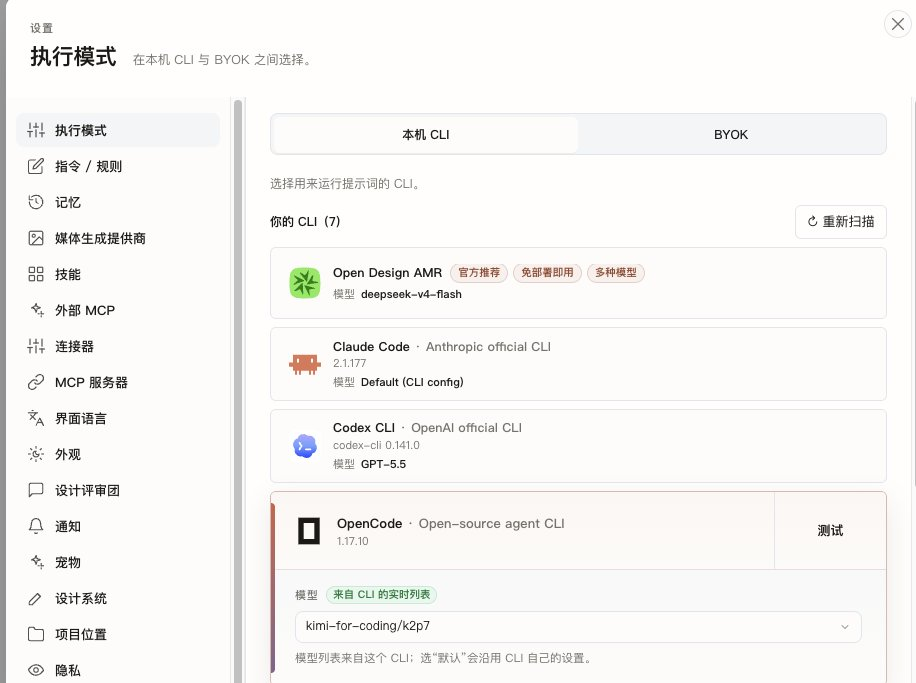Click the Claude Code pixel crab logo
The image size is (916, 683).
click(x=305, y=364)
